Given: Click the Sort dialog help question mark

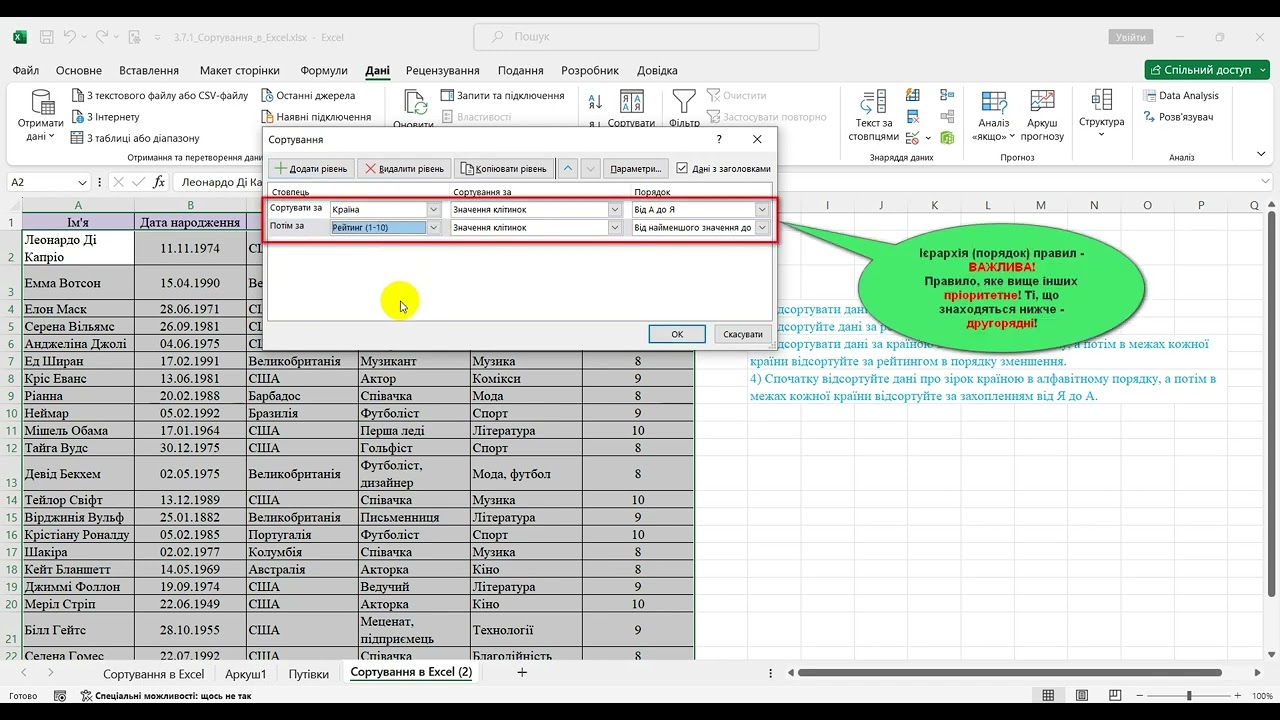Looking at the screenshot, I should pyautogui.click(x=719, y=139).
